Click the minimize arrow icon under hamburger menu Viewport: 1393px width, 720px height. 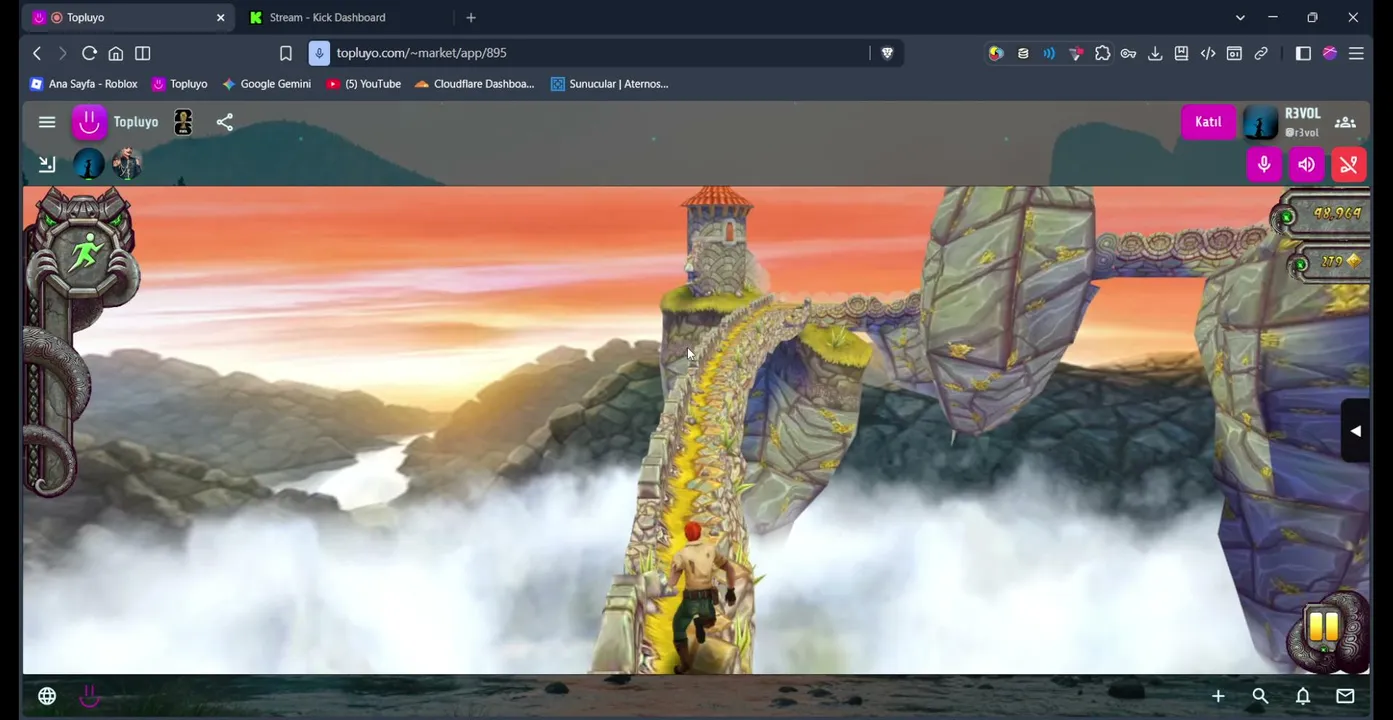click(x=47, y=164)
